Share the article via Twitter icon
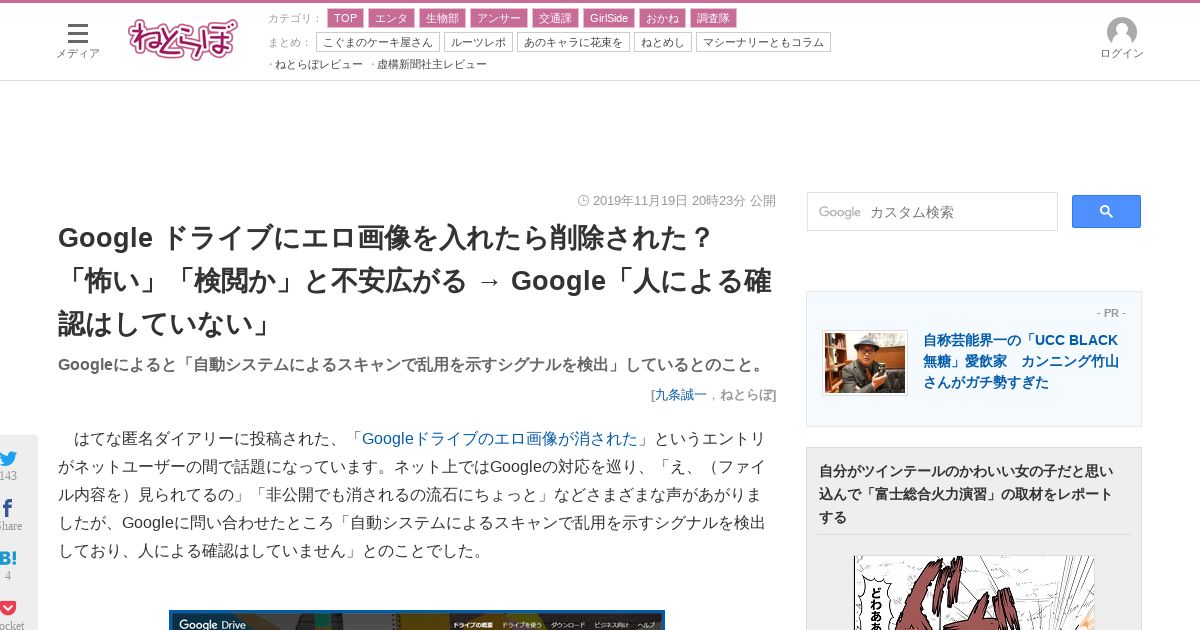The width and height of the screenshot is (1200, 630). (8, 458)
